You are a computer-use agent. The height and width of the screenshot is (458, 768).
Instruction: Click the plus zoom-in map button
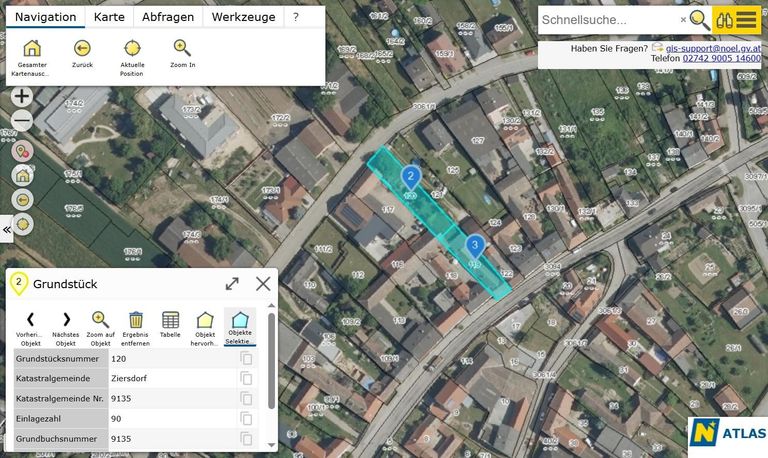tap(21, 97)
